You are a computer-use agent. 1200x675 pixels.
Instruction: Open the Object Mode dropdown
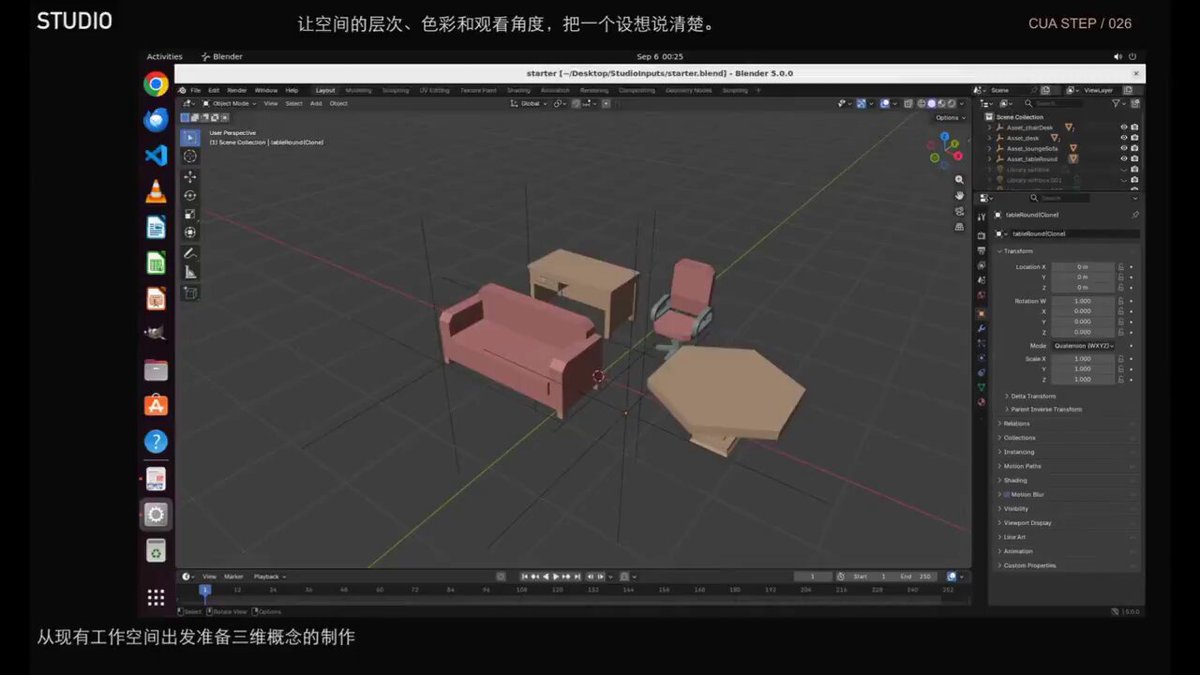pyautogui.click(x=229, y=103)
